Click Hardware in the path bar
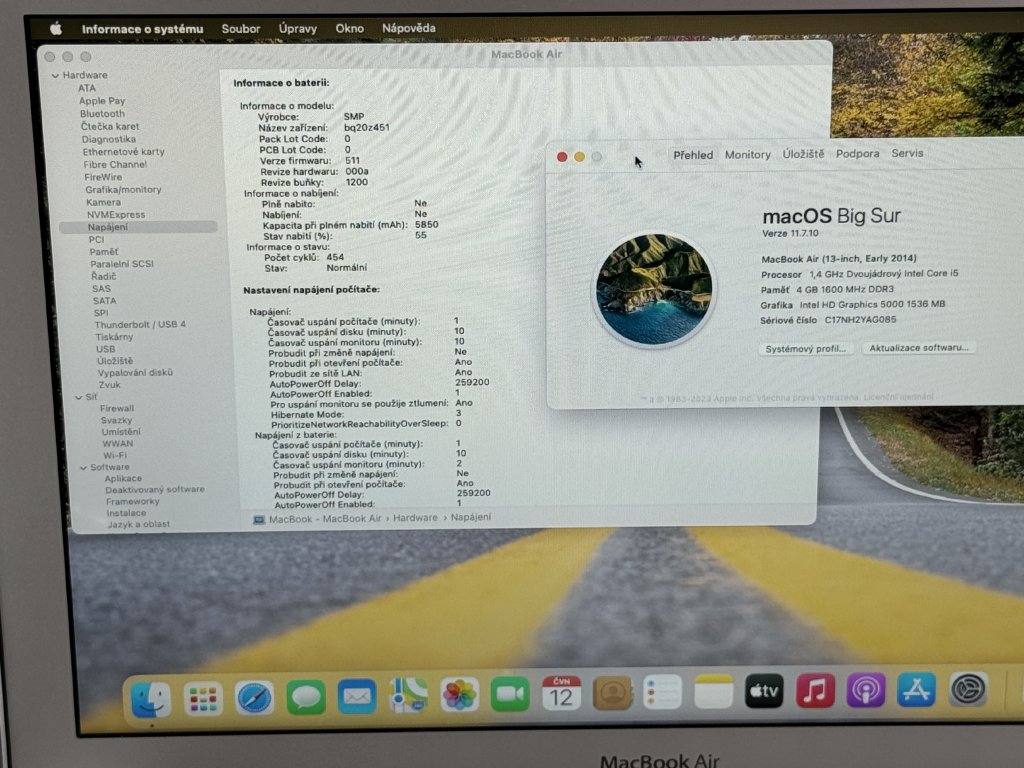This screenshot has width=1024, height=768. tap(415, 518)
